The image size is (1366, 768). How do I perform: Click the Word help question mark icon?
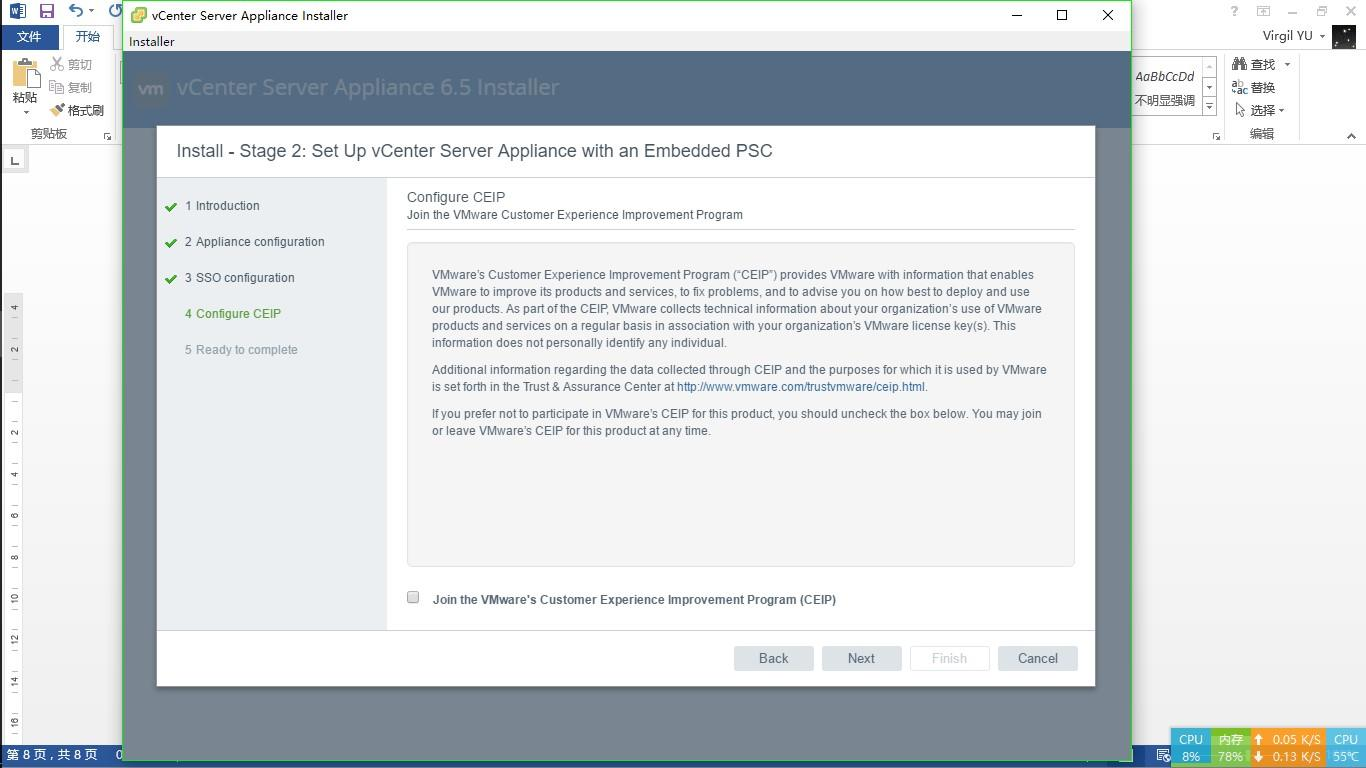(1234, 11)
